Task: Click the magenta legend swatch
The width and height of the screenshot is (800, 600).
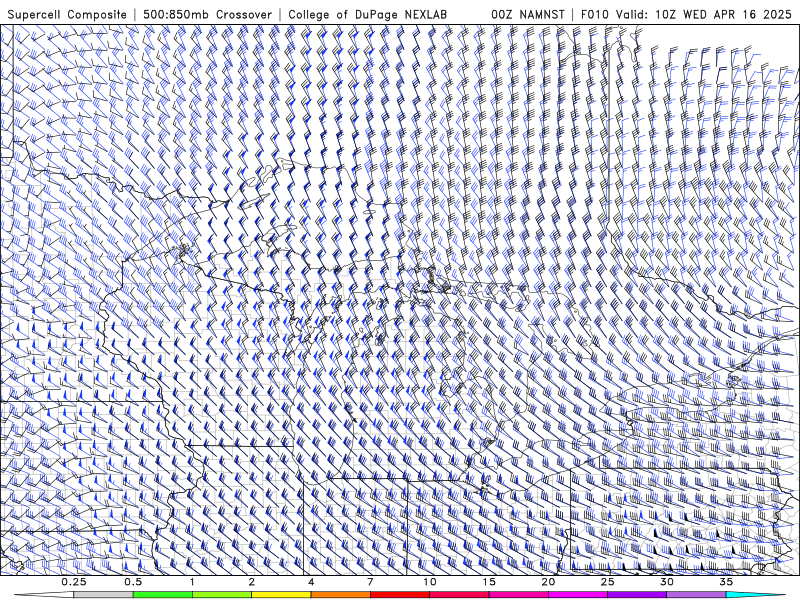Action: (577, 595)
